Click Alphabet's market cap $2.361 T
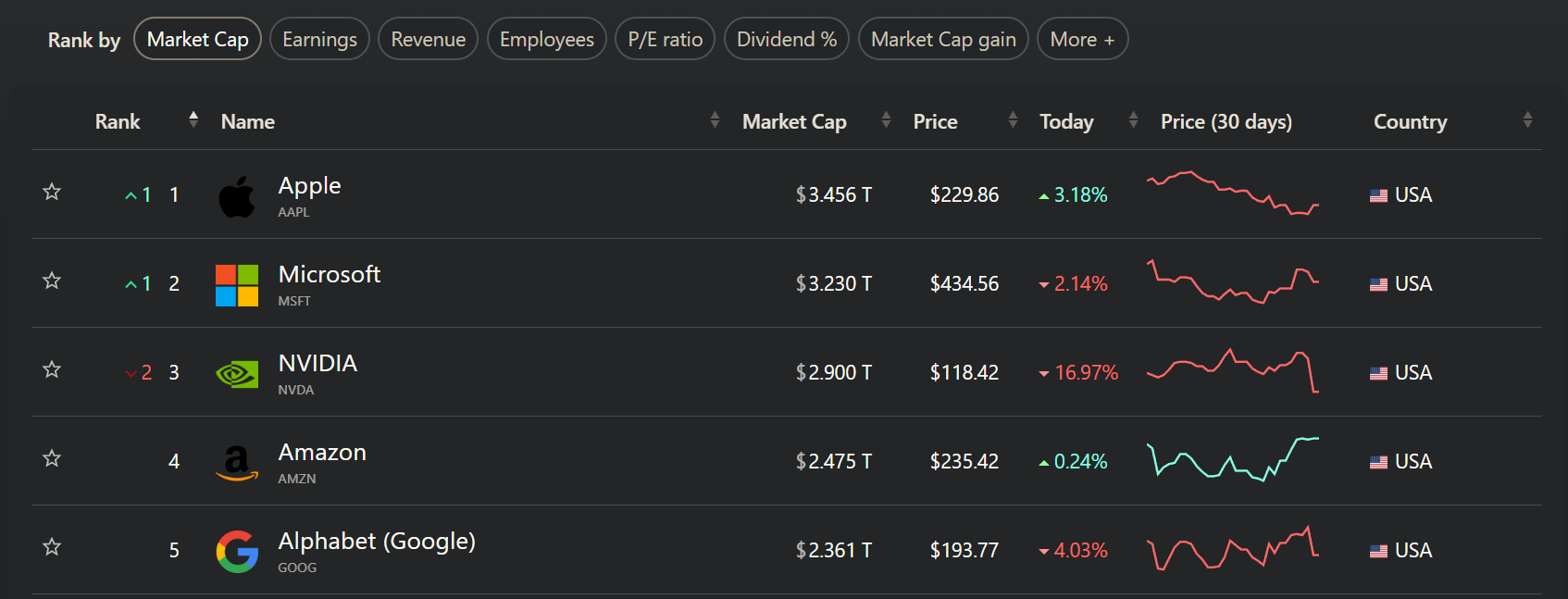 pyautogui.click(x=834, y=551)
